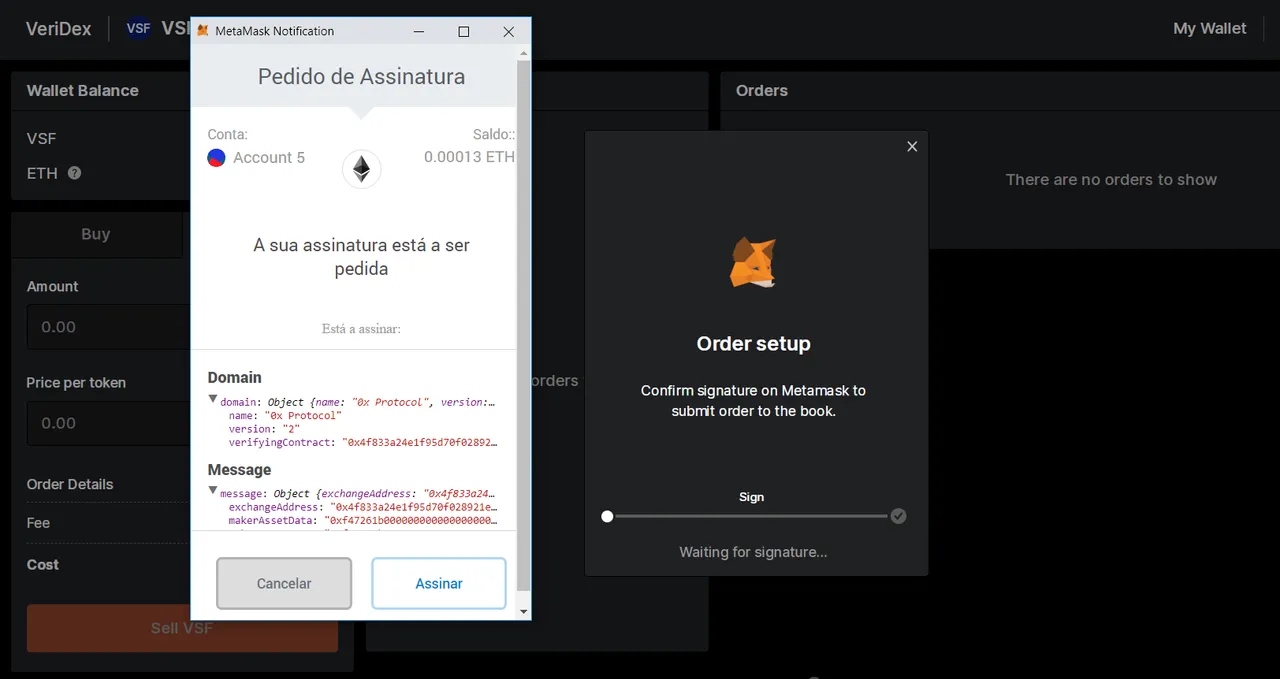Close the Order setup dialog with X
1280x679 pixels.
[x=912, y=147]
